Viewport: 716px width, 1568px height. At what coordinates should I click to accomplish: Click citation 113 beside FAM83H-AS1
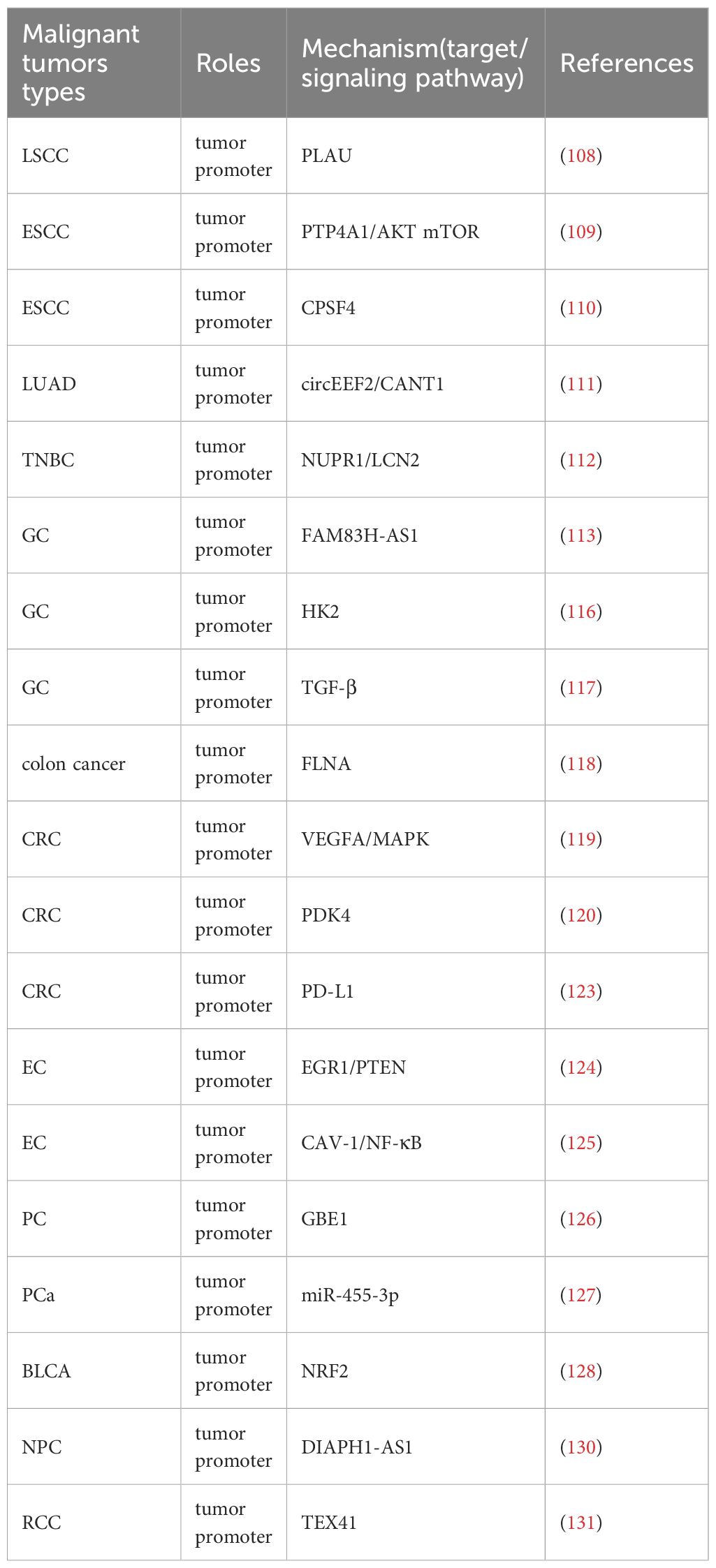coord(580,535)
